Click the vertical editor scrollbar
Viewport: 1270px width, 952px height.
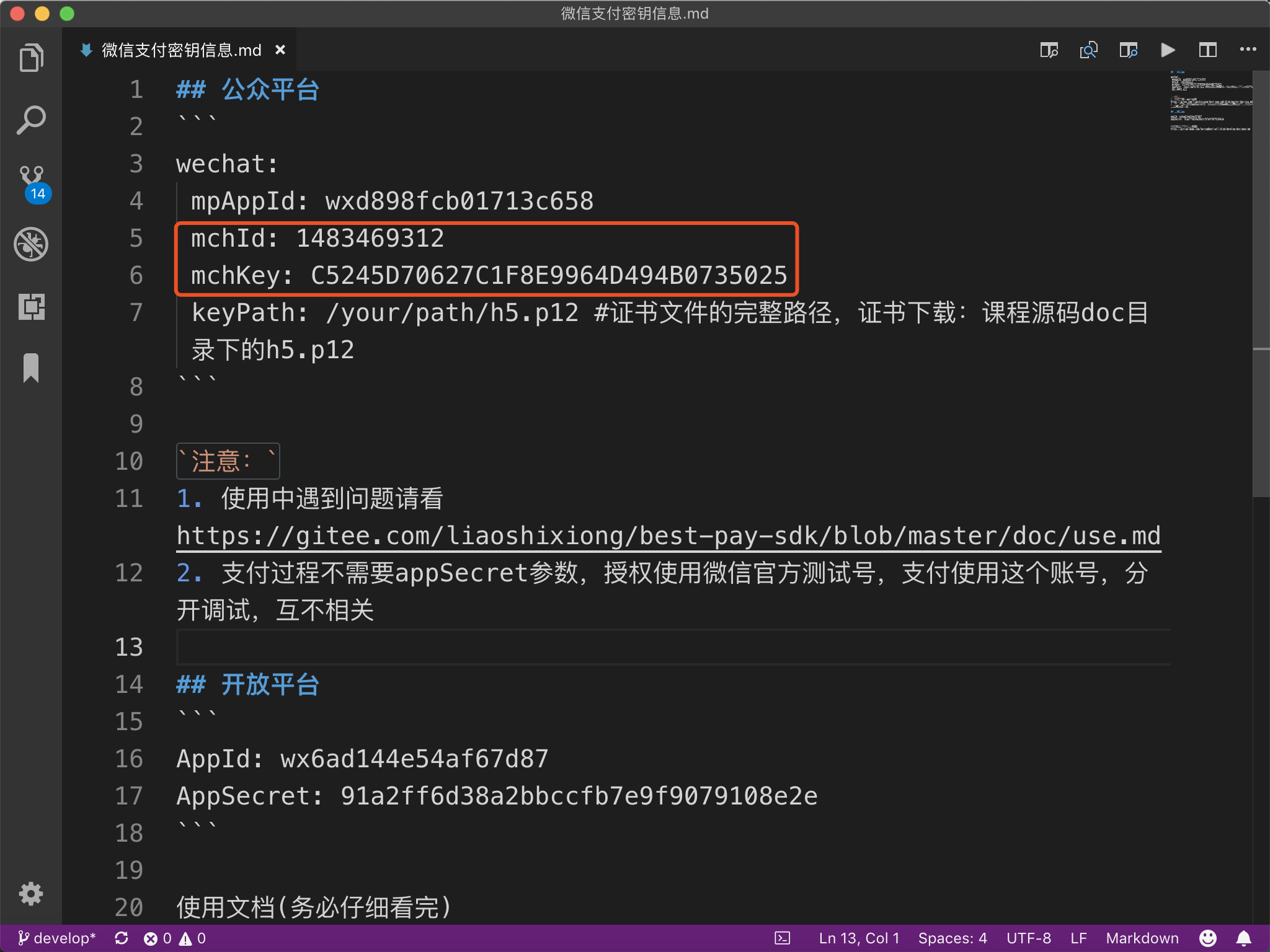click(1261, 284)
